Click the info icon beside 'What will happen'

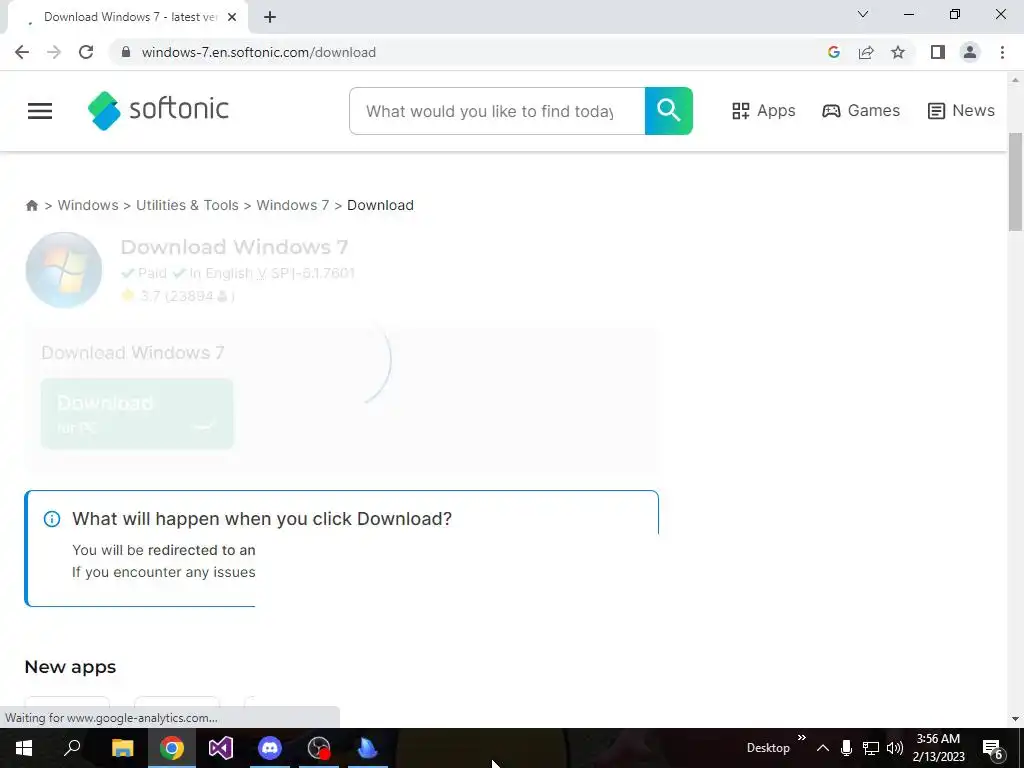point(52,519)
